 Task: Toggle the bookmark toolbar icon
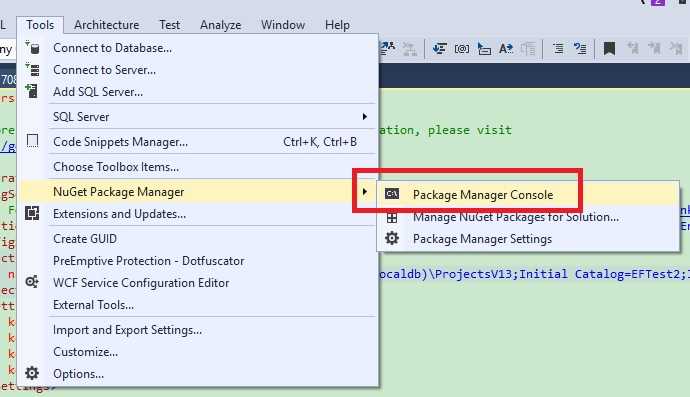(609, 48)
